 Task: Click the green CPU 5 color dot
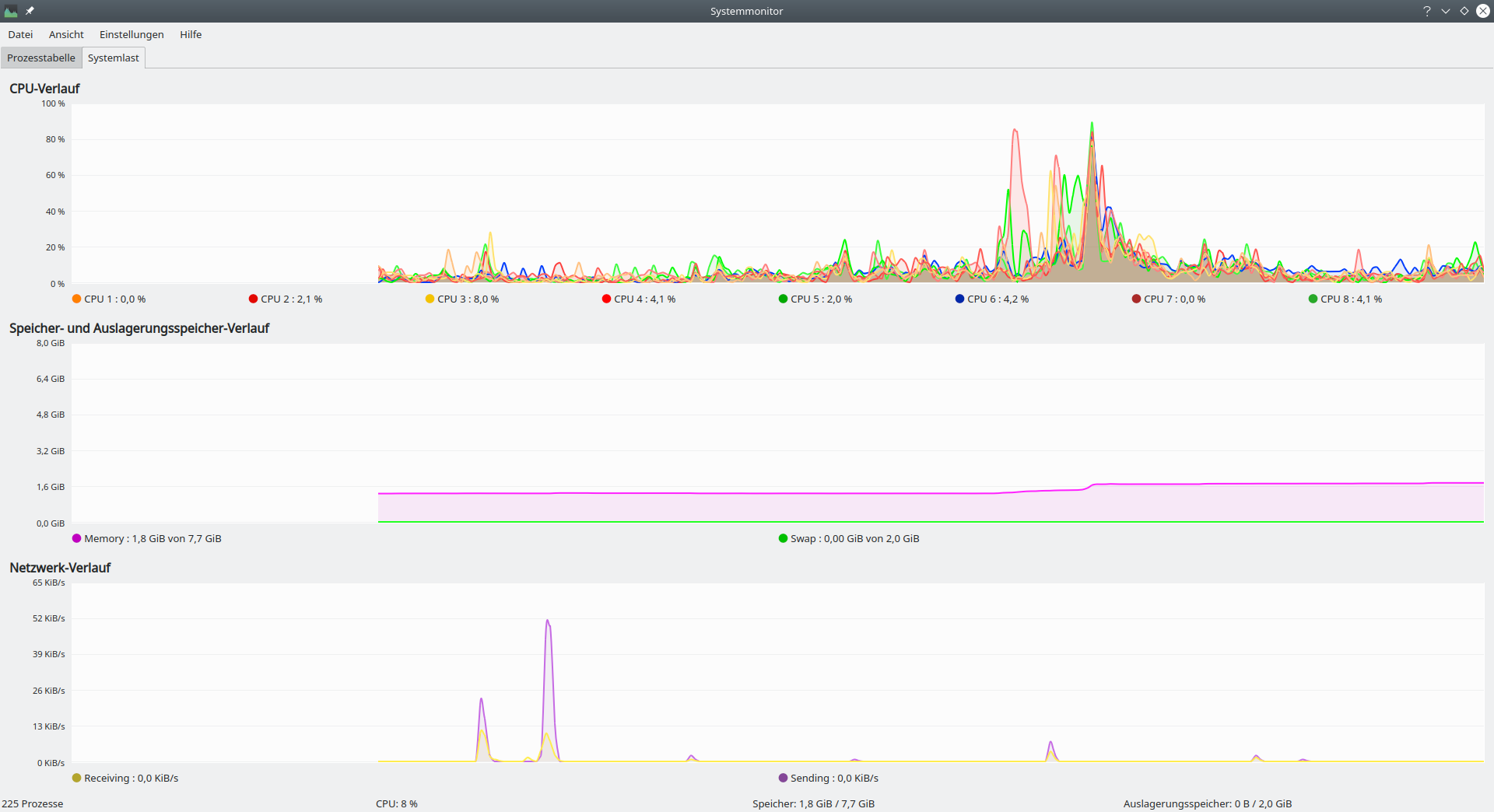pyautogui.click(x=781, y=299)
